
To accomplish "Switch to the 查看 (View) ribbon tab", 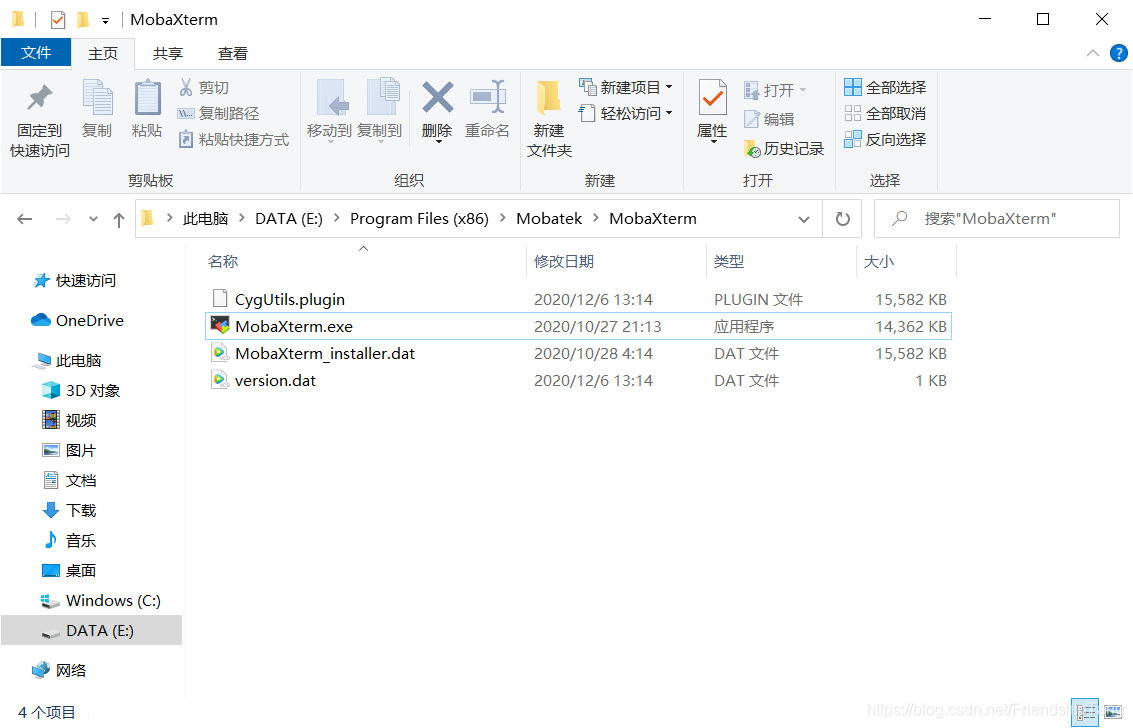I will pyautogui.click(x=233, y=53).
